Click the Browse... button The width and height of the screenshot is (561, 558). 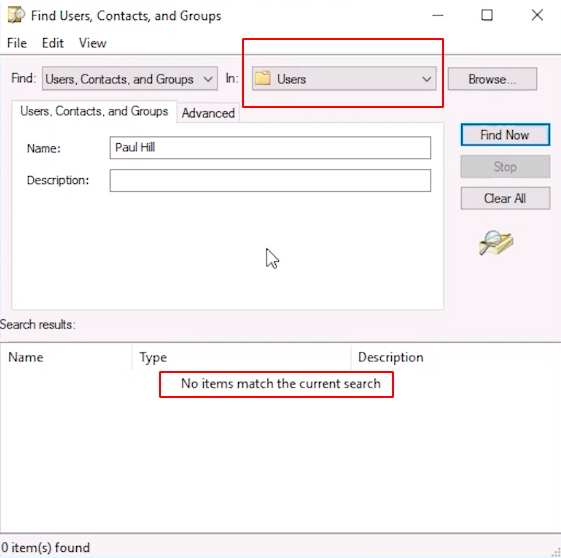coord(492,79)
